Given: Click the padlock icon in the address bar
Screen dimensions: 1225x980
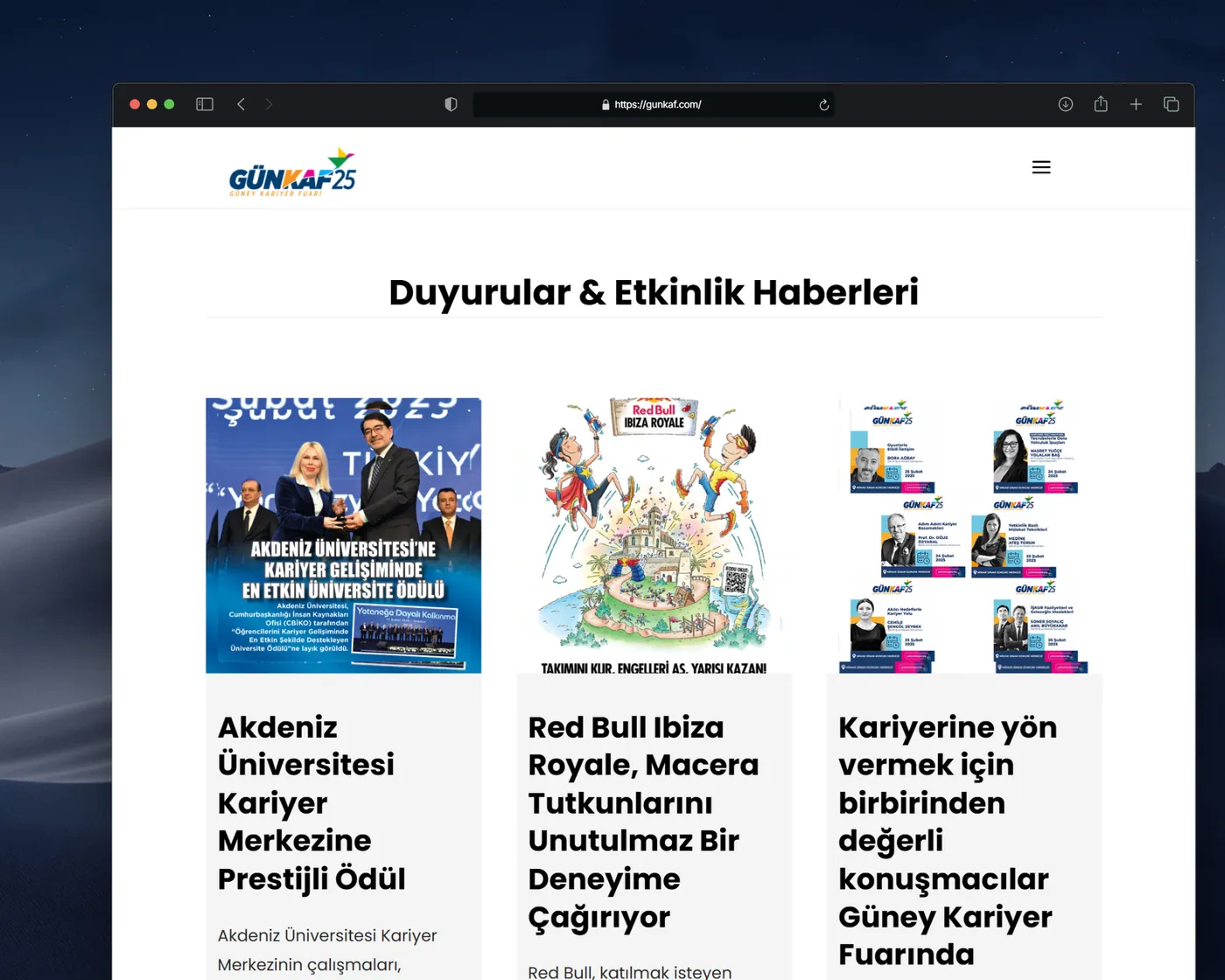Looking at the screenshot, I should pos(605,104).
